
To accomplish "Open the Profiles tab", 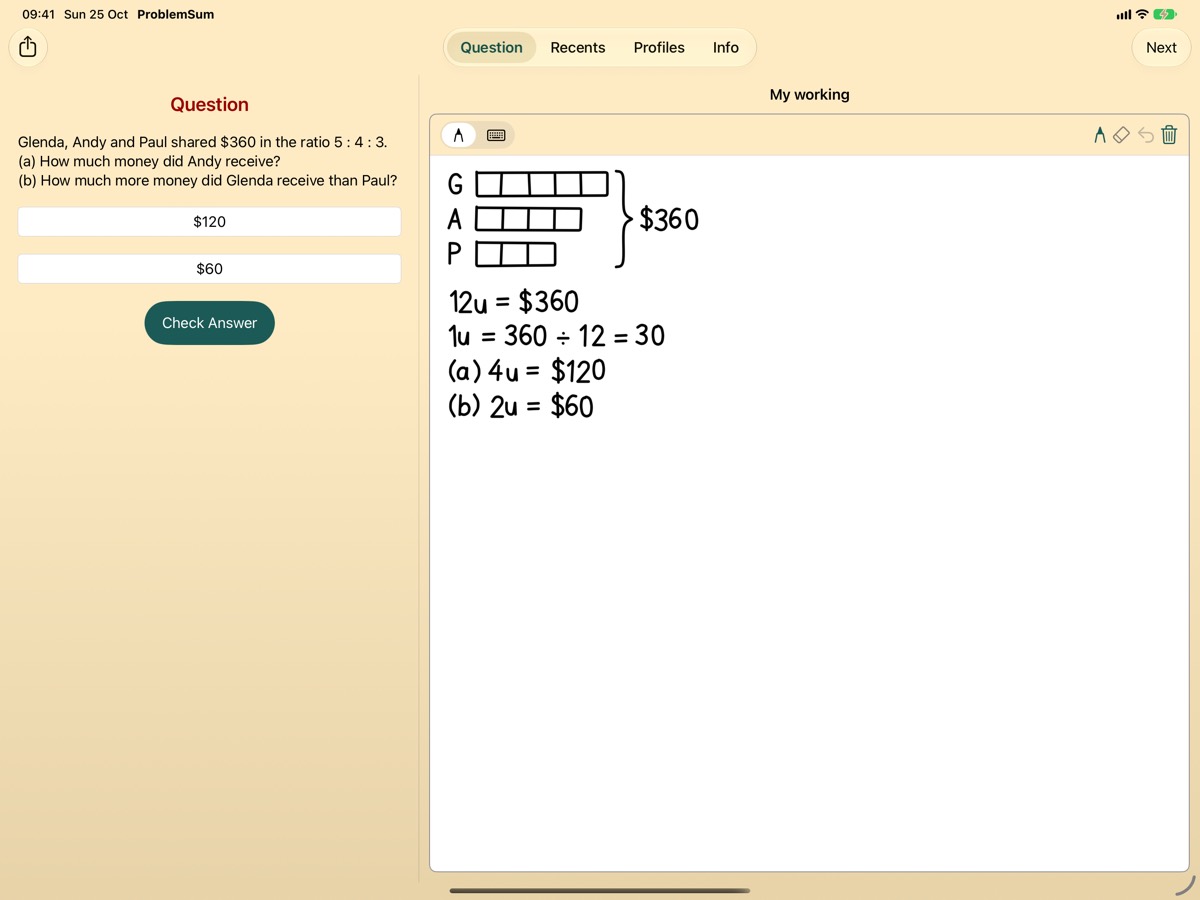I will (x=659, y=47).
